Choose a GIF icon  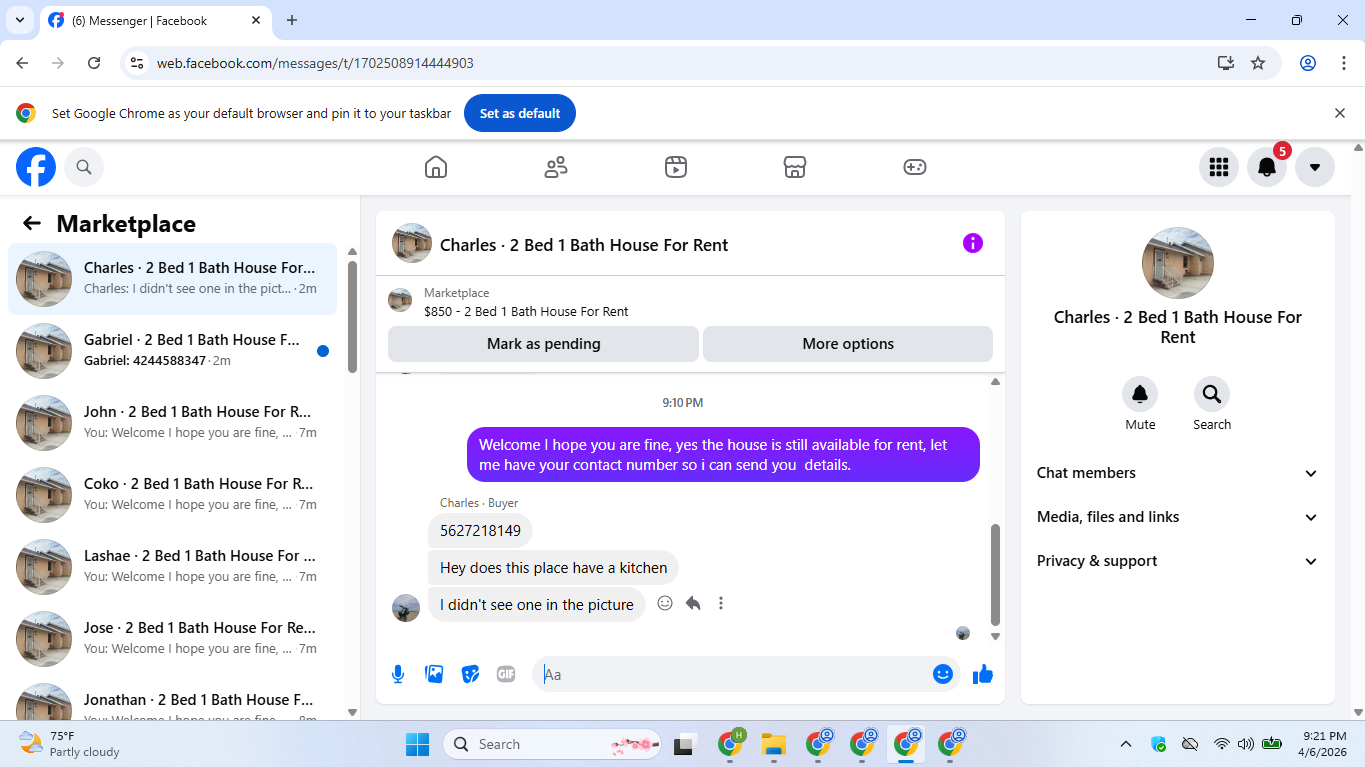[x=506, y=674]
